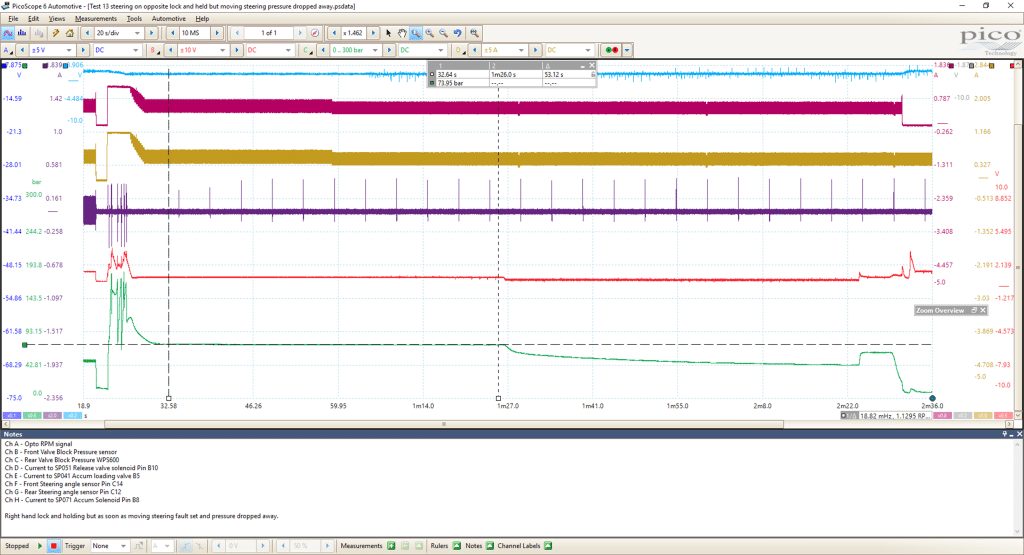
Task: Click the red stop capture button
Action: coord(54,546)
